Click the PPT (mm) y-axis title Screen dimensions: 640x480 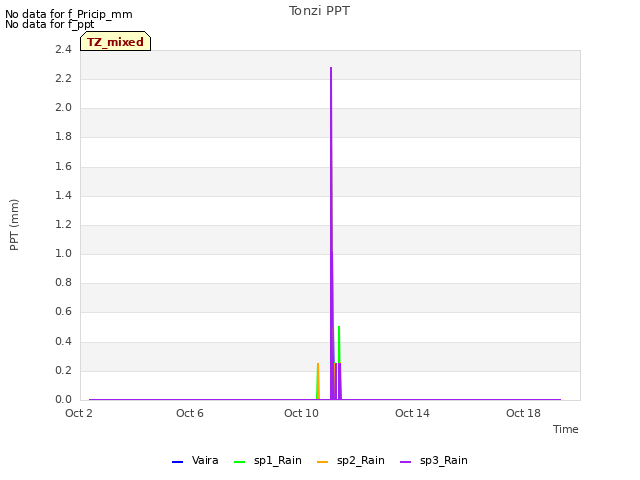[x=14, y=225]
